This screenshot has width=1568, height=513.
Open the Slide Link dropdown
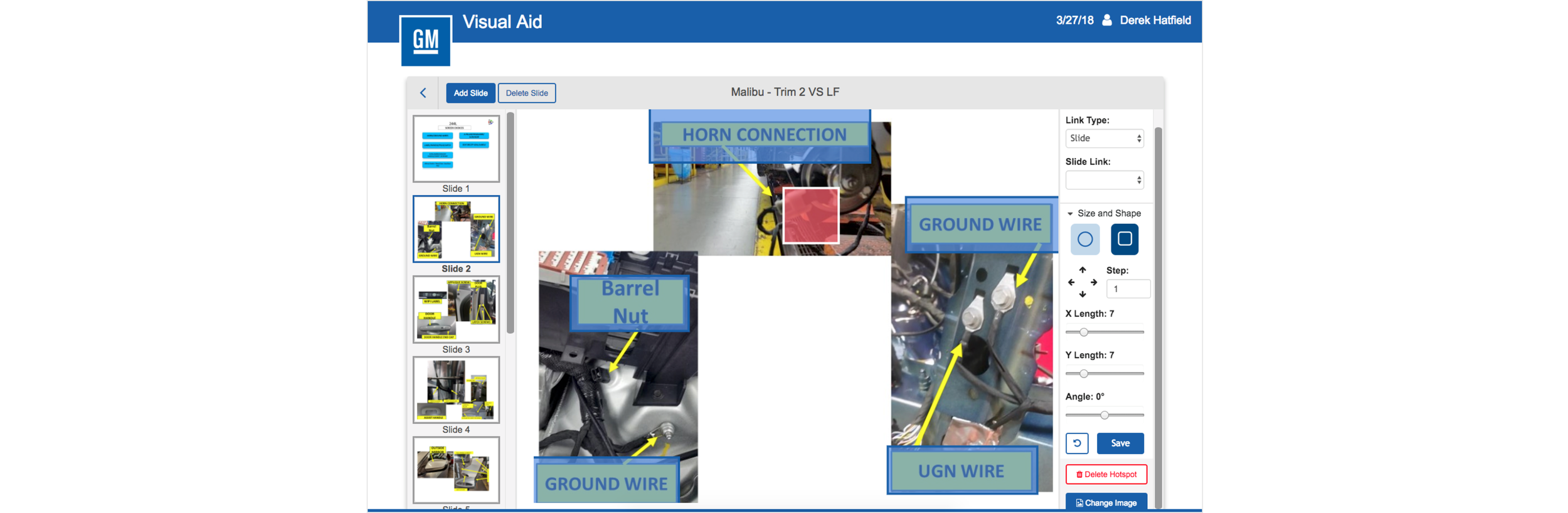1104,180
